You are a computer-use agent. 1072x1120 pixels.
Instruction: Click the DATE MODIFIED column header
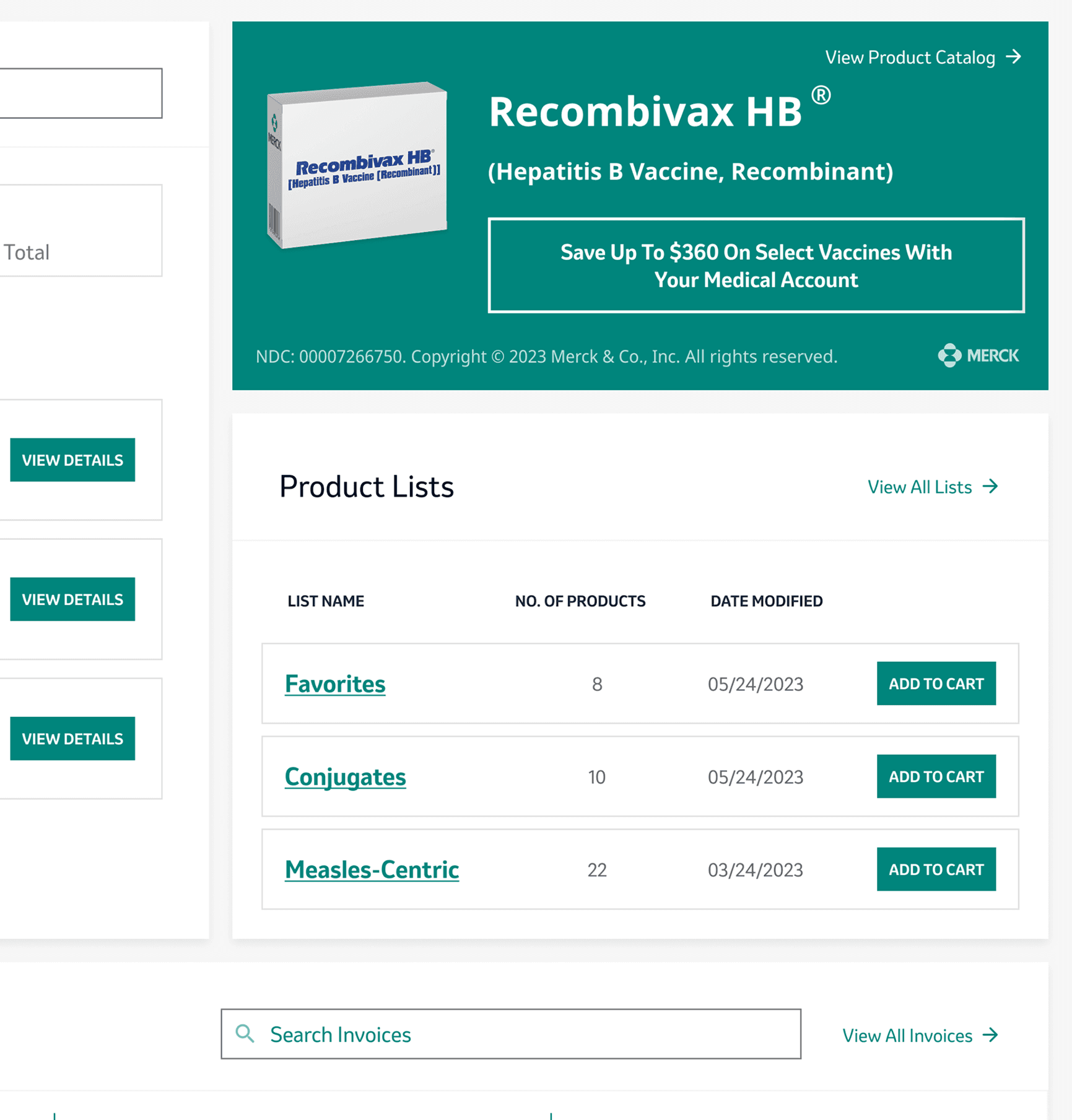tap(767, 601)
